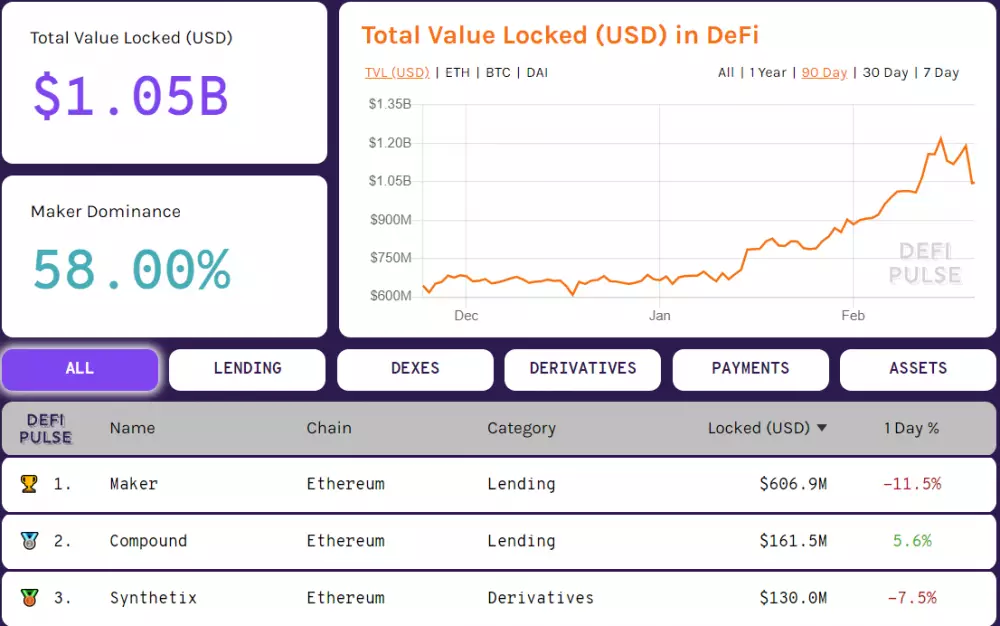Click the bronze medal icon beside Synthetix

pos(30,597)
